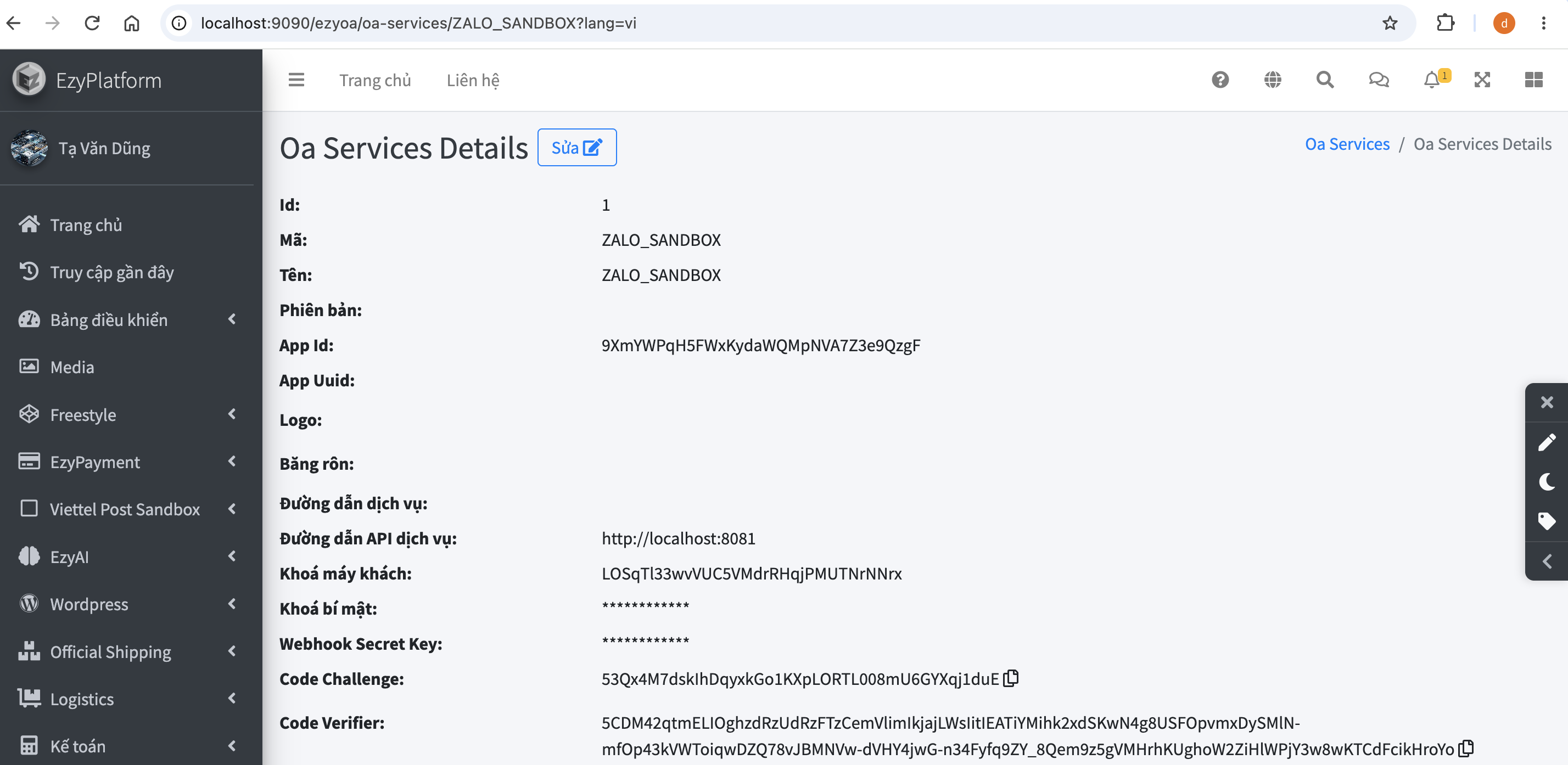Screen dimensions: 1568x765
Task: Reload the page with refresh icon
Action: tap(92, 23)
